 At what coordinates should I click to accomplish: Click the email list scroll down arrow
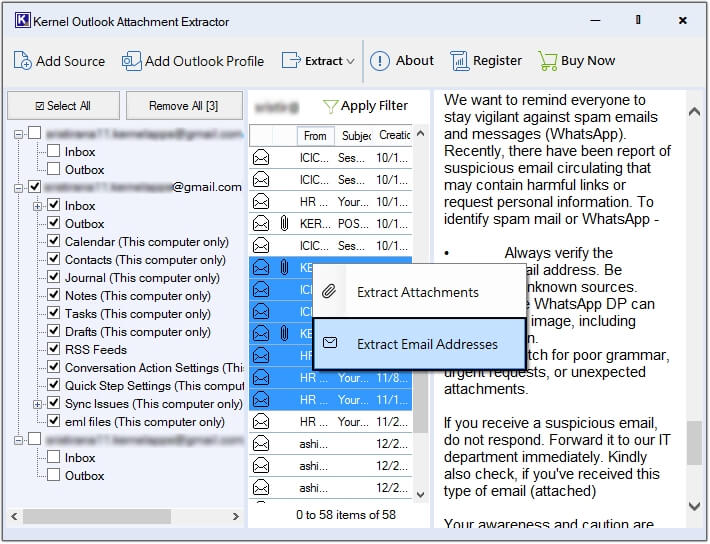[420, 494]
